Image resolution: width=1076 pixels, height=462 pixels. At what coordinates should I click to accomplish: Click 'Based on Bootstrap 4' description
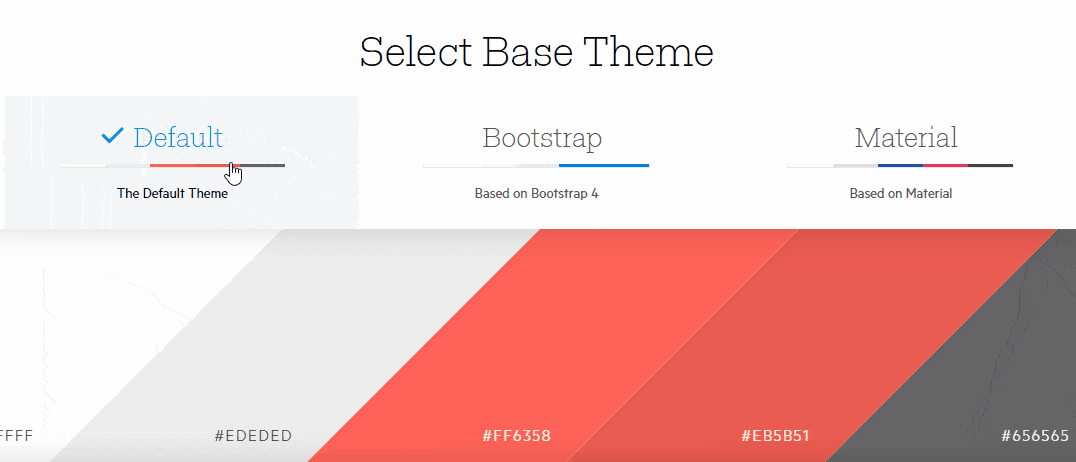pos(537,194)
